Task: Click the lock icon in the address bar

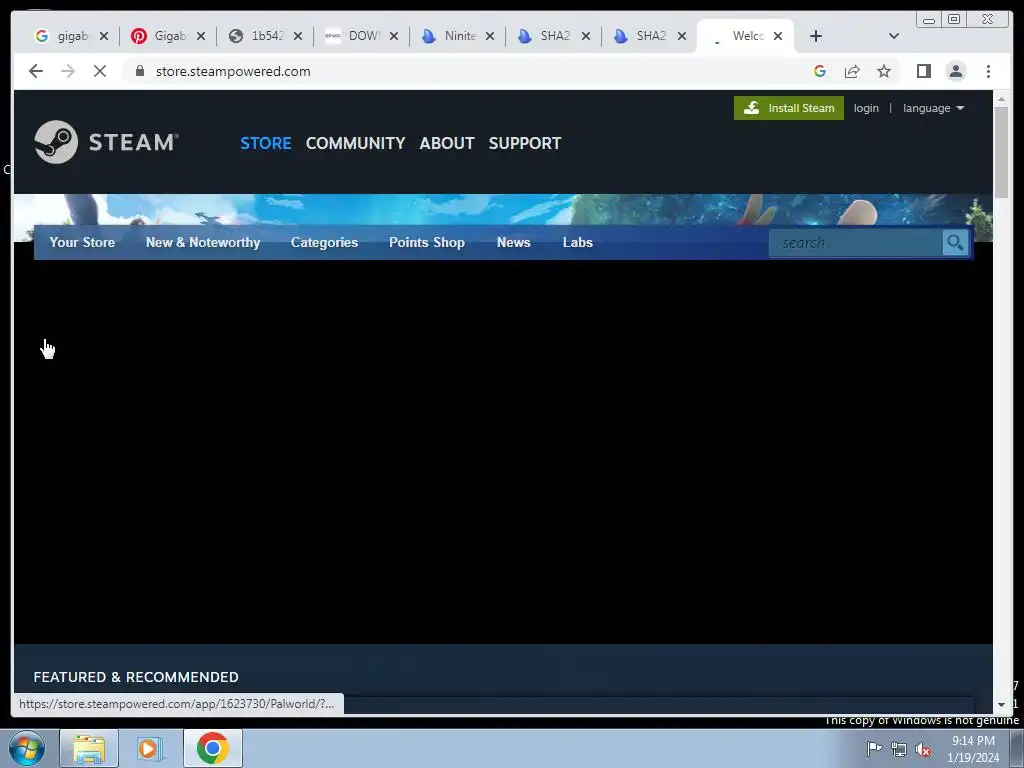Action: [140, 71]
